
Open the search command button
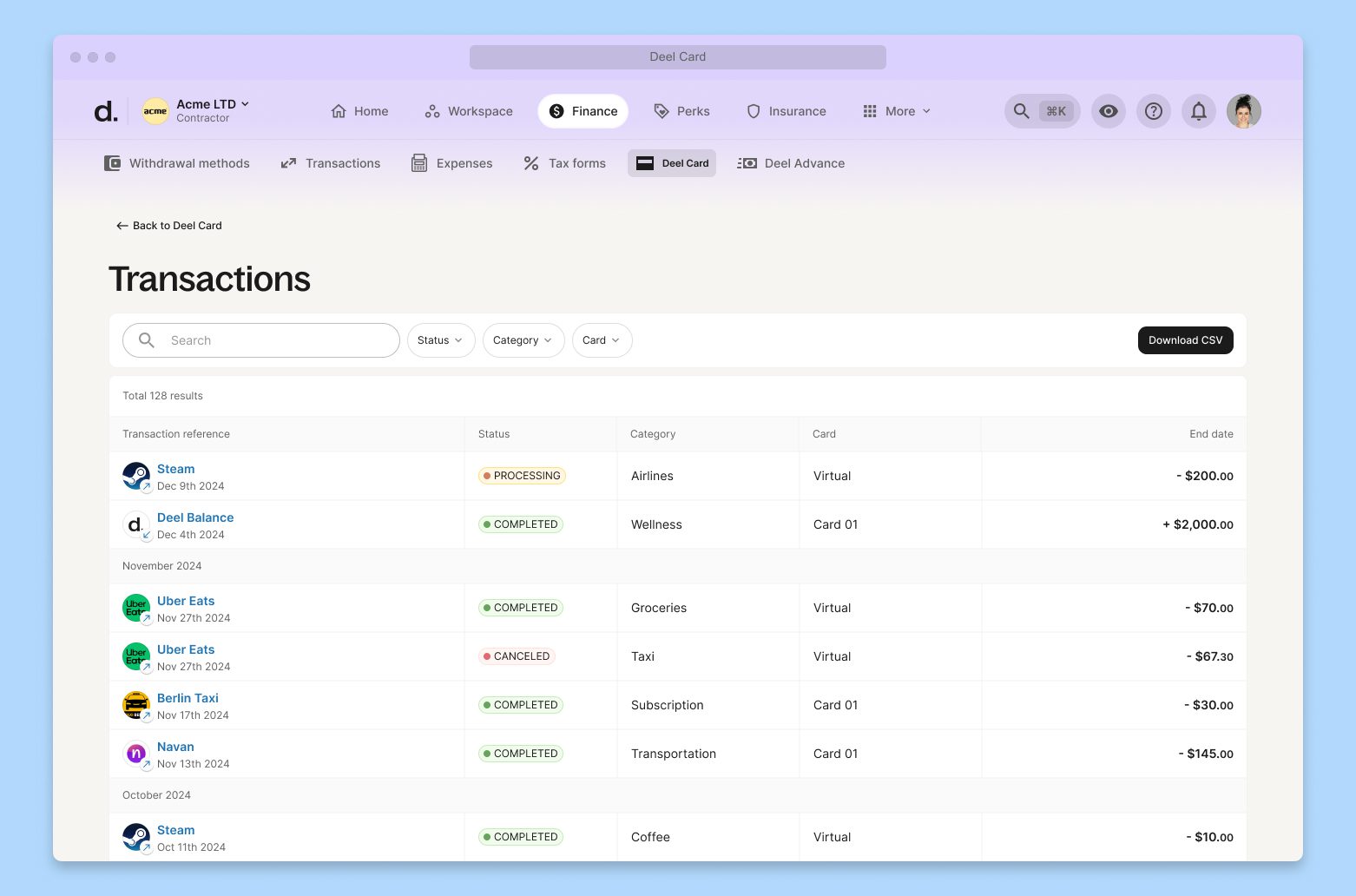coord(1042,111)
